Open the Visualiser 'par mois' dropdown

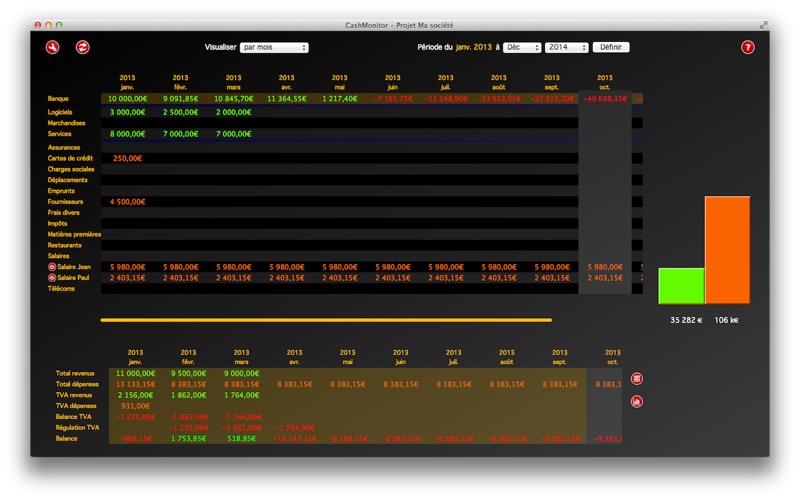click(274, 47)
